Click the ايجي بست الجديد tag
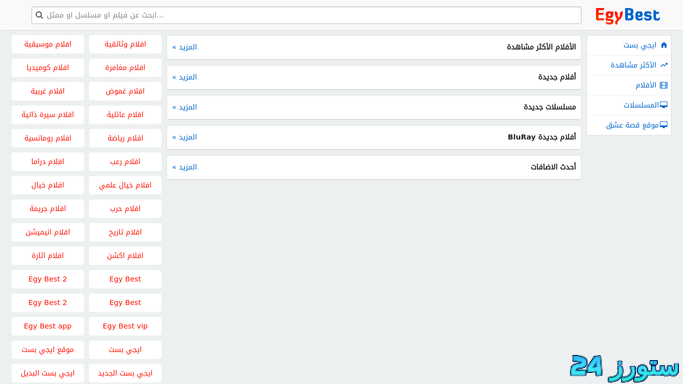The width and height of the screenshot is (683, 384). click(125, 374)
